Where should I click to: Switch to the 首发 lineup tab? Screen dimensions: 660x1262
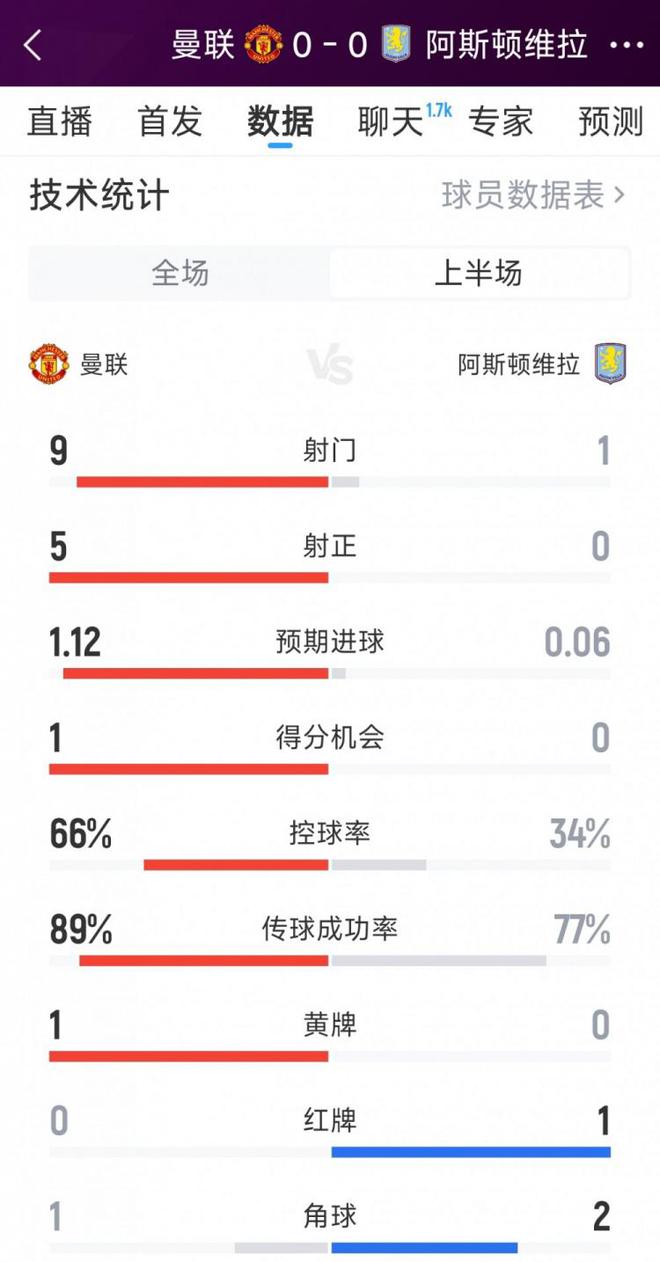170,122
